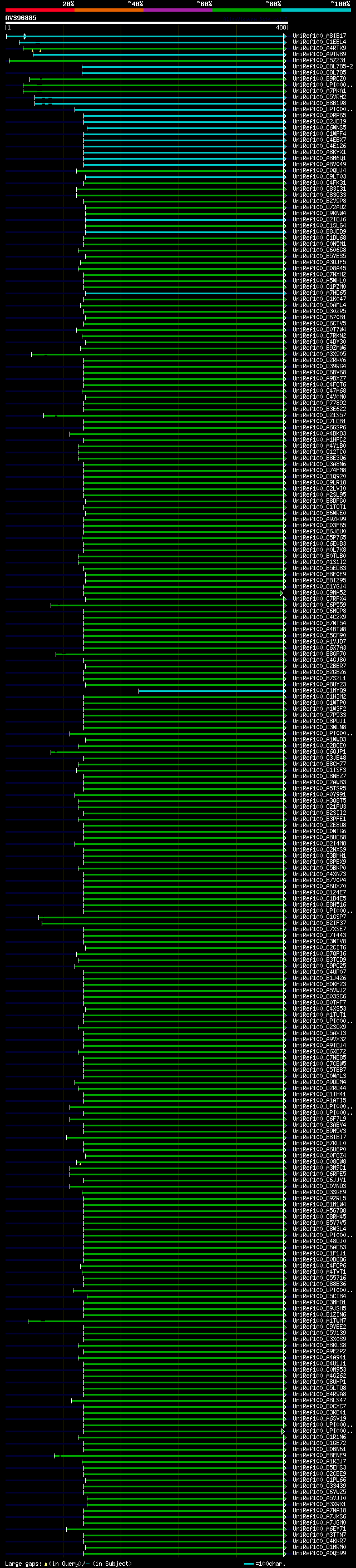Open hit UniRef100_Q8L785-2
This screenshot has width=356, height=1568.
click(323, 66)
